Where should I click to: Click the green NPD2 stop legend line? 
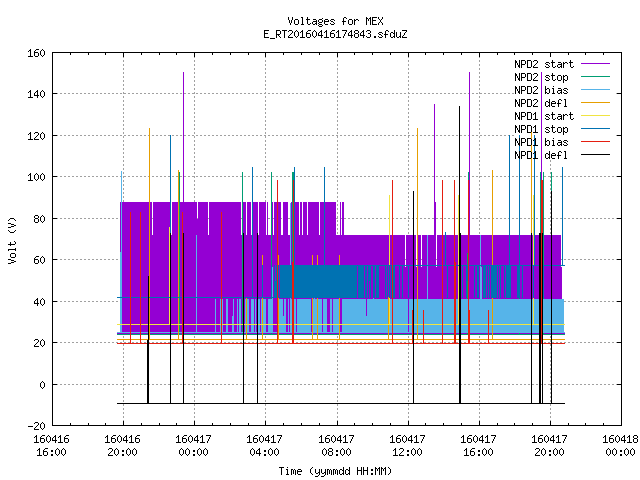click(x=595, y=77)
